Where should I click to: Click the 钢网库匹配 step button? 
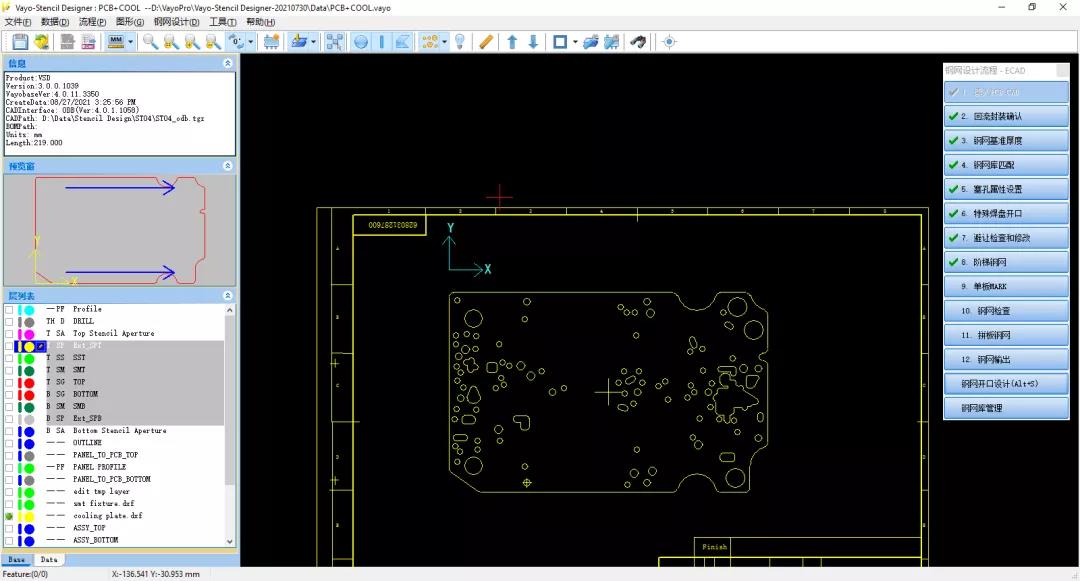[1007, 165]
